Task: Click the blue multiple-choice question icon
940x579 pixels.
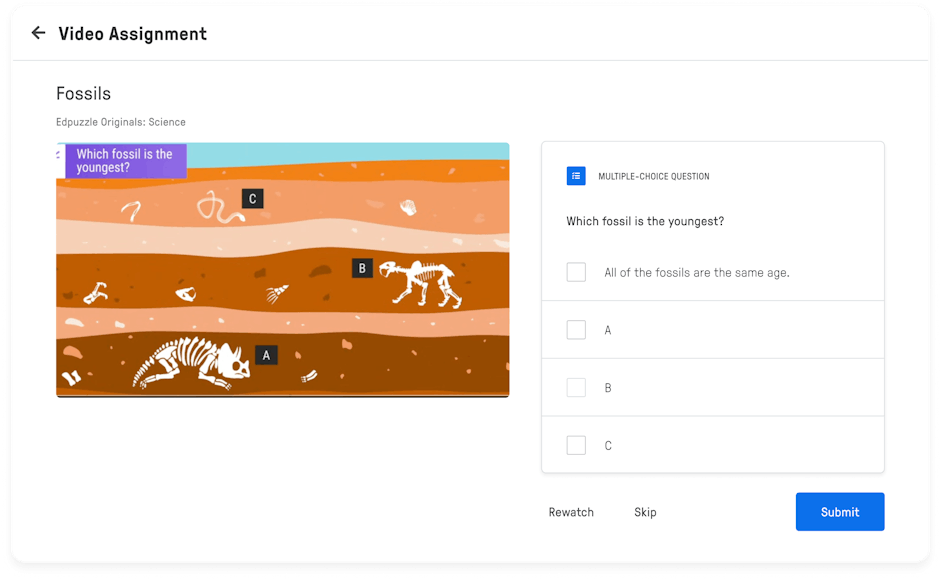Action: pyautogui.click(x=576, y=176)
